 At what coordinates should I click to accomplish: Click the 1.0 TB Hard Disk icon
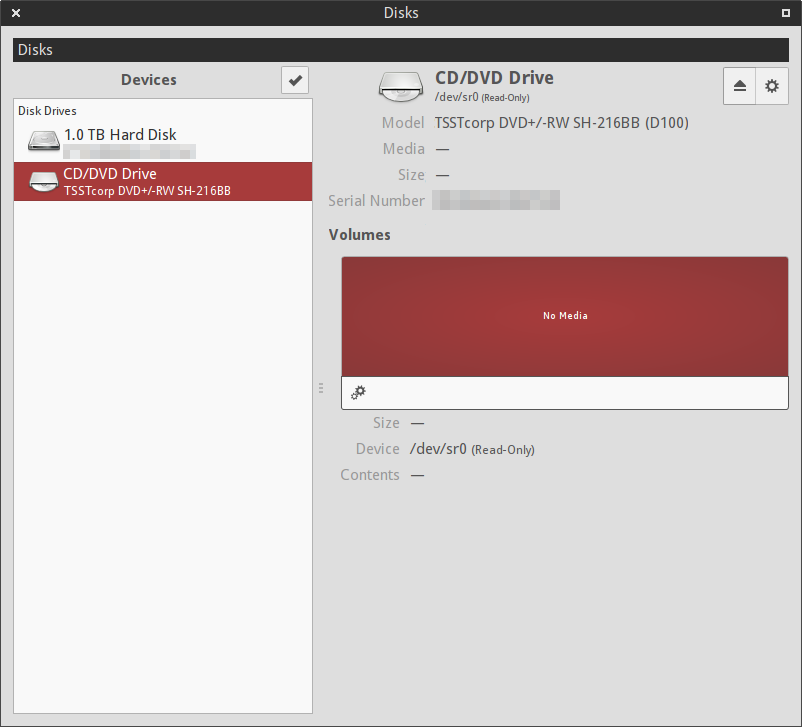[43, 141]
